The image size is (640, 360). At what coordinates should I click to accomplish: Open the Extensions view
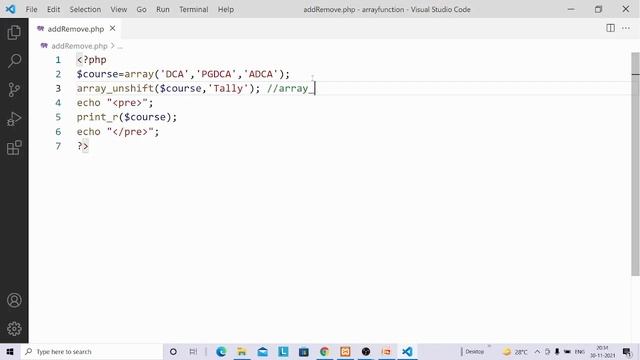tap(14, 148)
